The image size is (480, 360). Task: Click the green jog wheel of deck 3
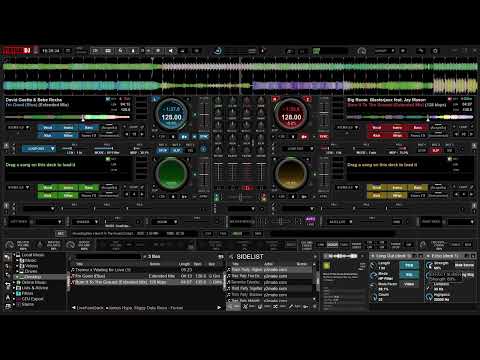pos(171,173)
